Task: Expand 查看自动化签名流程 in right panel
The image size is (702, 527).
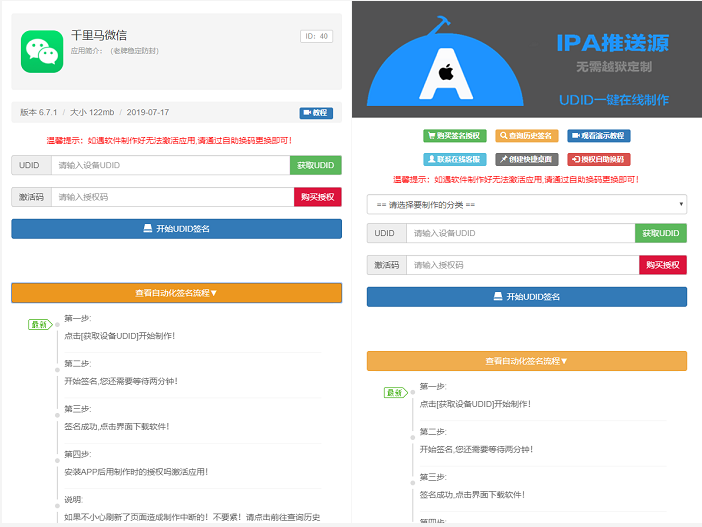Action: point(527,361)
